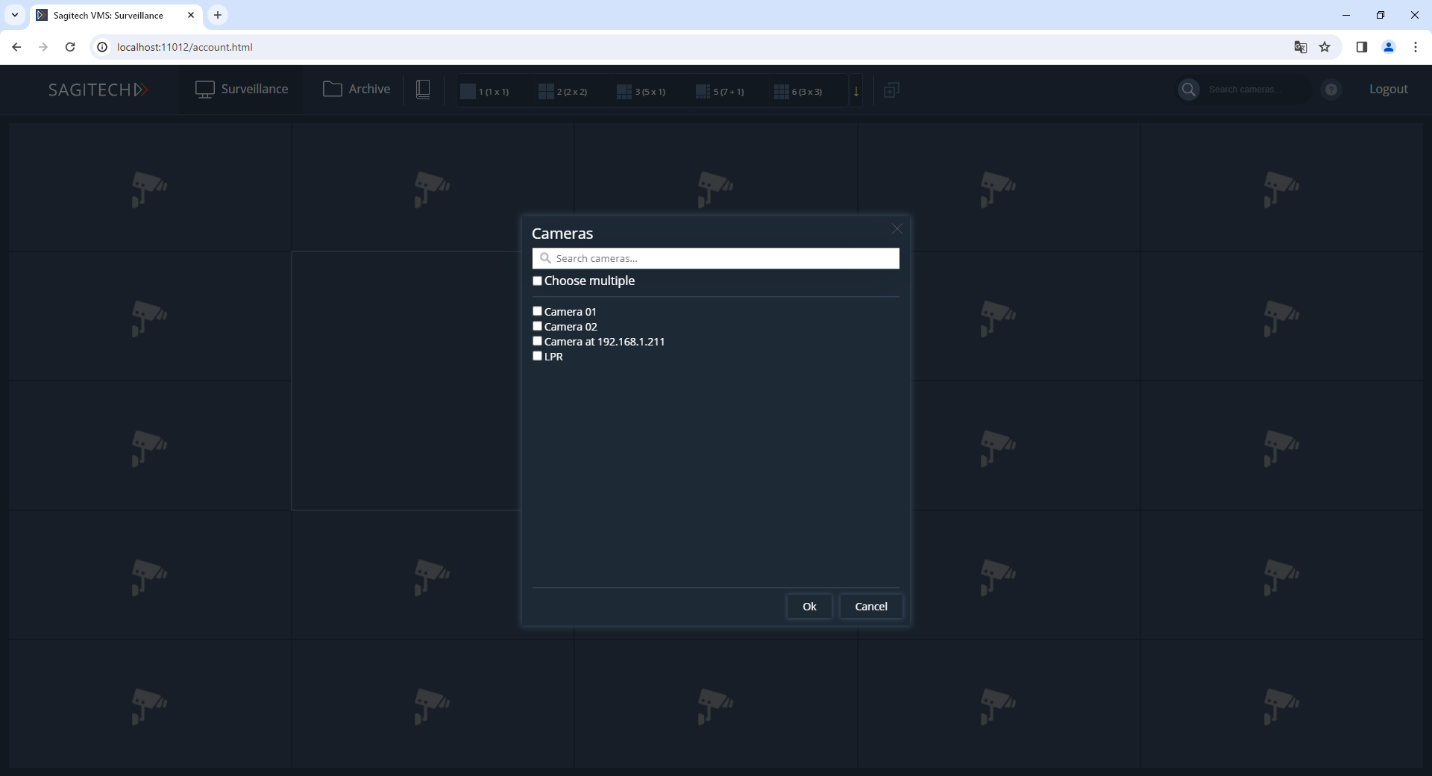Check the LPR camera checkbox
Screen dimensions: 1432x776
coord(538,356)
